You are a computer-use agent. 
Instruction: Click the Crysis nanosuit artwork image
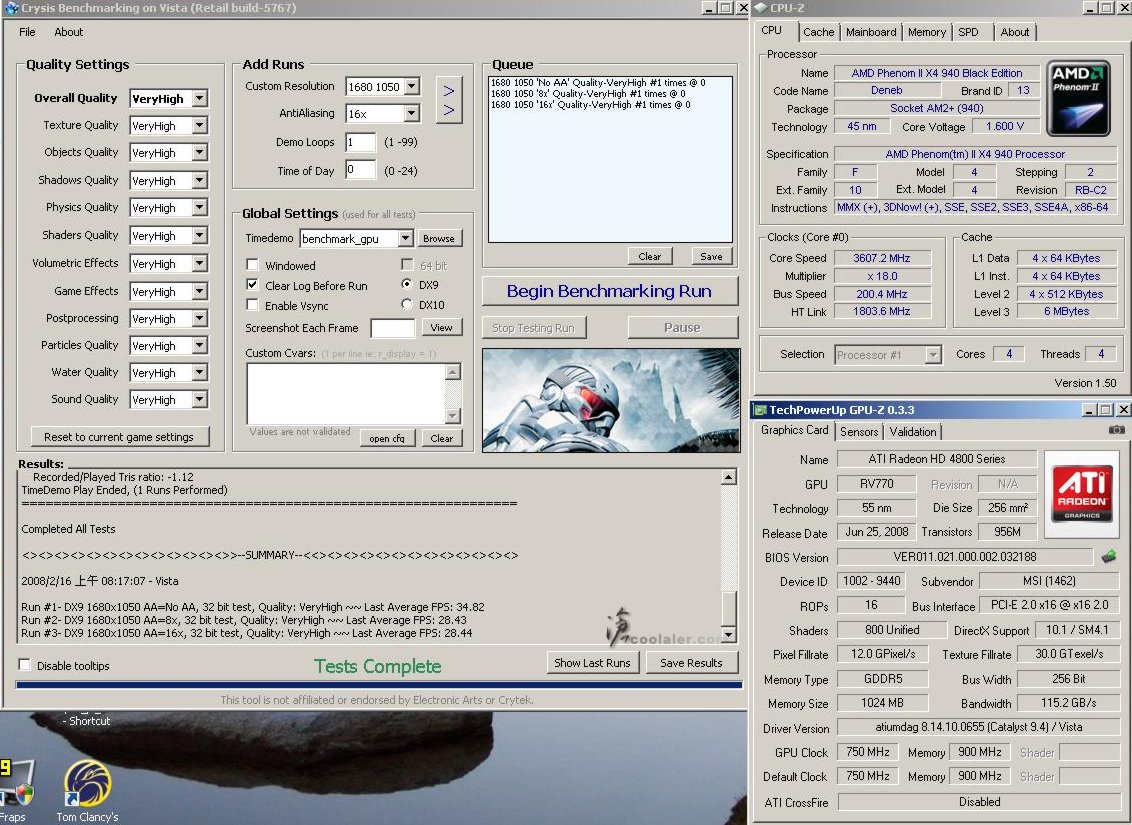point(611,400)
